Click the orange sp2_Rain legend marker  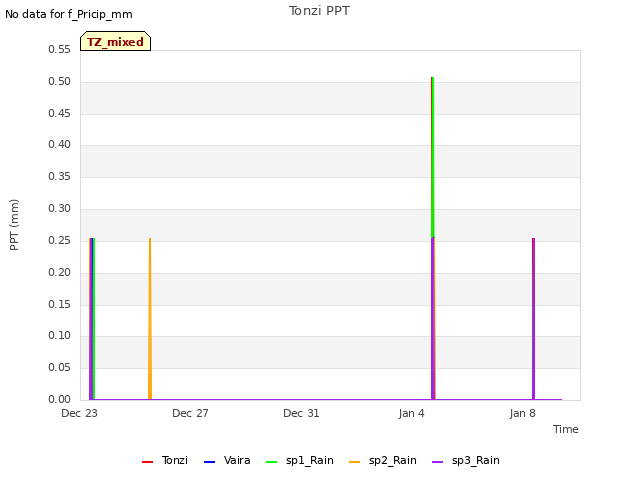tap(355, 462)
